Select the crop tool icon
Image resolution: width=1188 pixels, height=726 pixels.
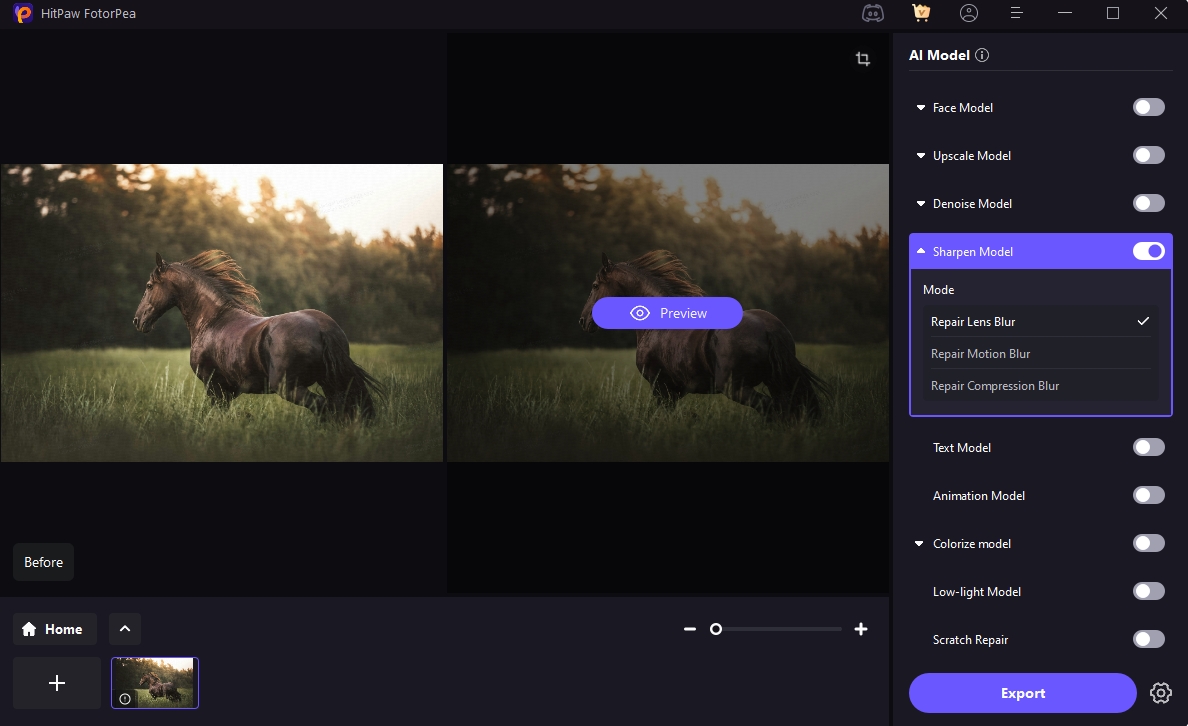click(x=862, y=58)
